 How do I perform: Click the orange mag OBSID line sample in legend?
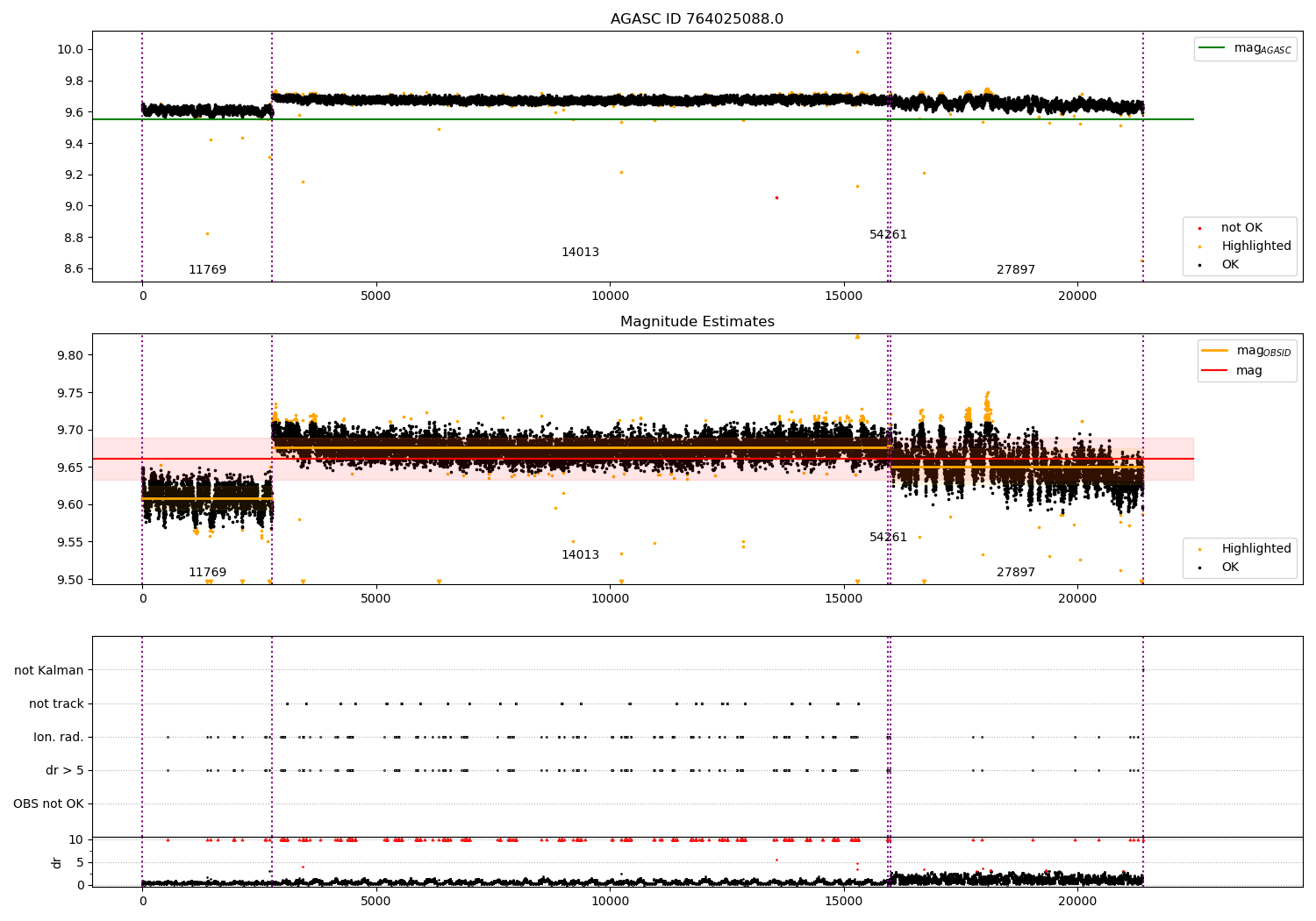(1215, 351)
